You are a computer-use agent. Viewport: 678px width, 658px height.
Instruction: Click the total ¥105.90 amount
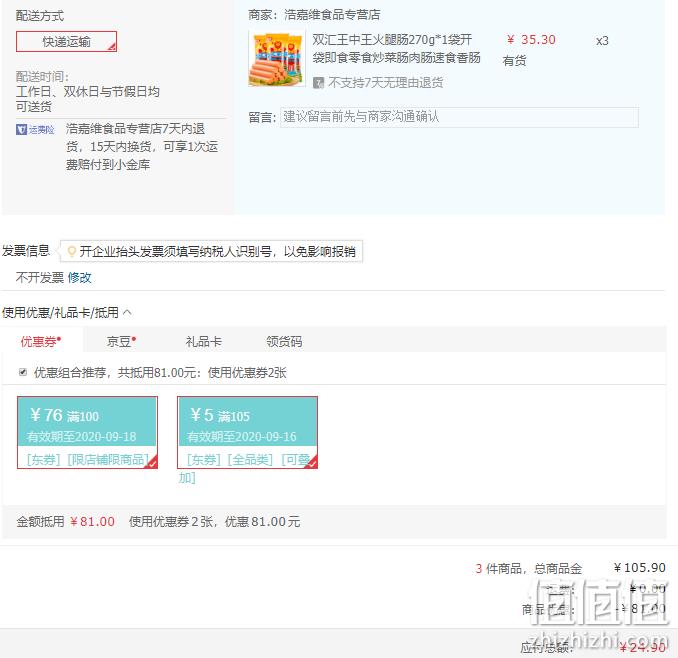click(x=640, y=568)
